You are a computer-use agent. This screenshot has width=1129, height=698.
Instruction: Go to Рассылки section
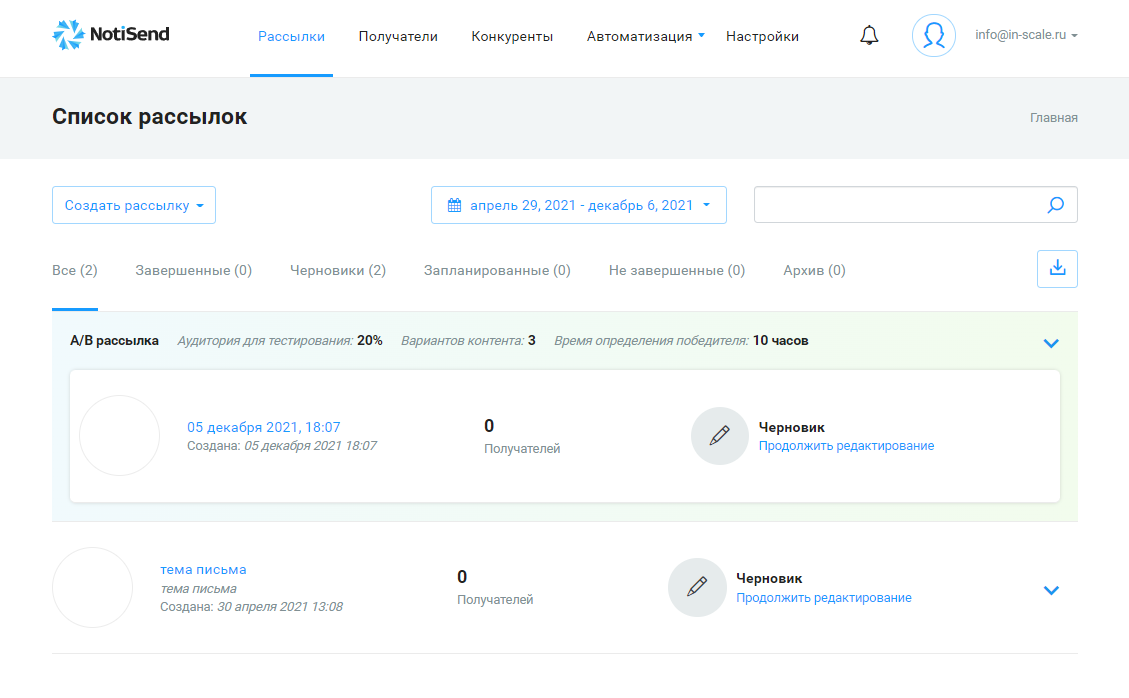pos(291,36)
